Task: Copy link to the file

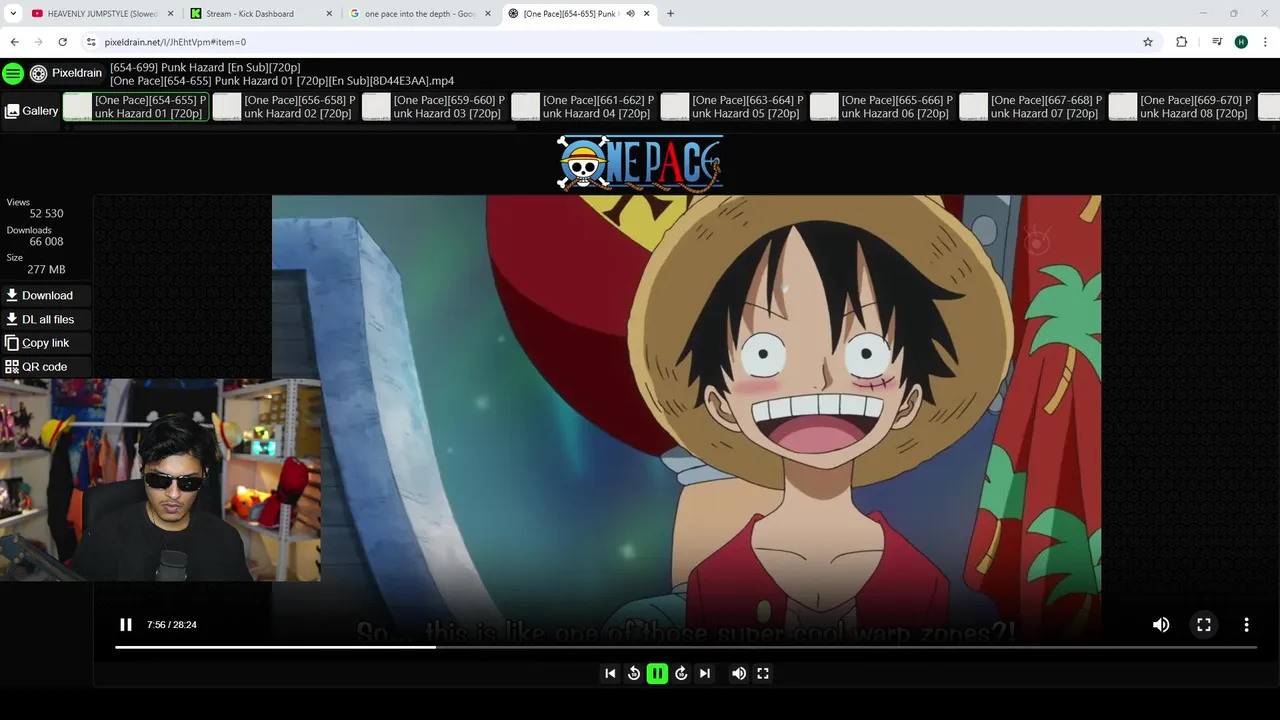Action: (x=46, y=343)
